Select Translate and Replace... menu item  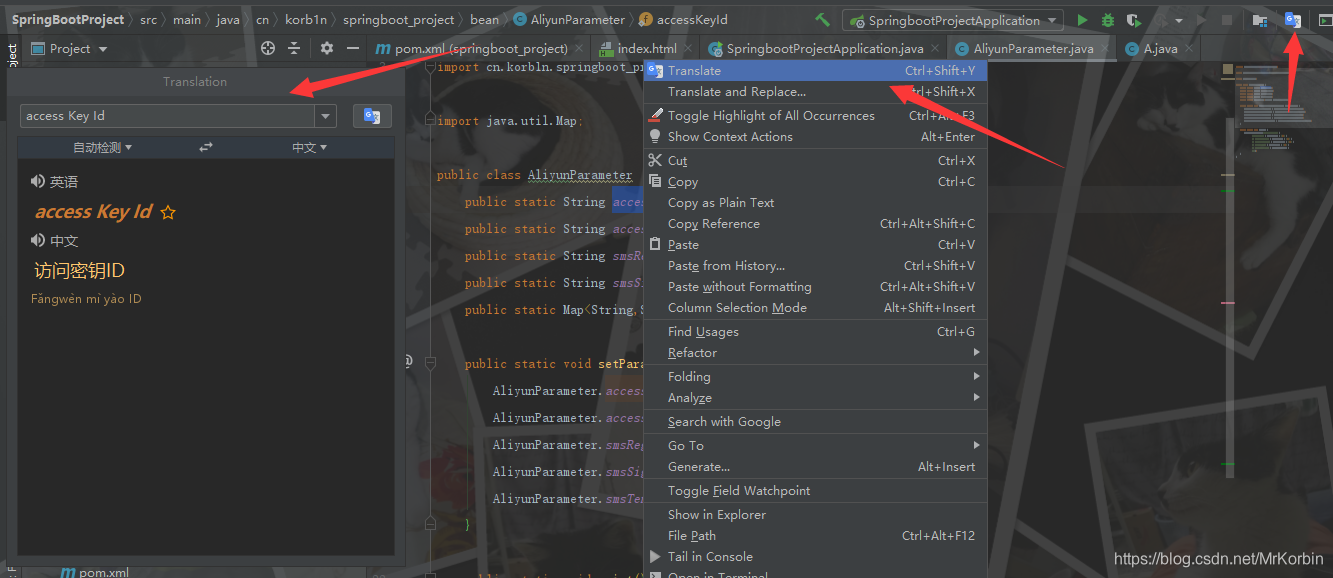click(x=815, y=91)
